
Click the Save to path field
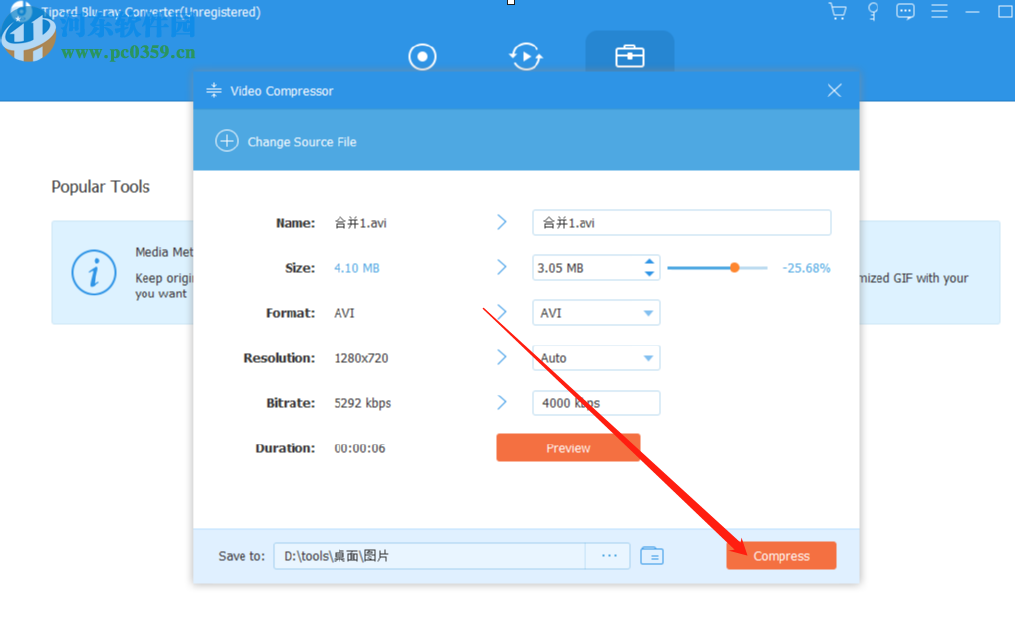429,556
